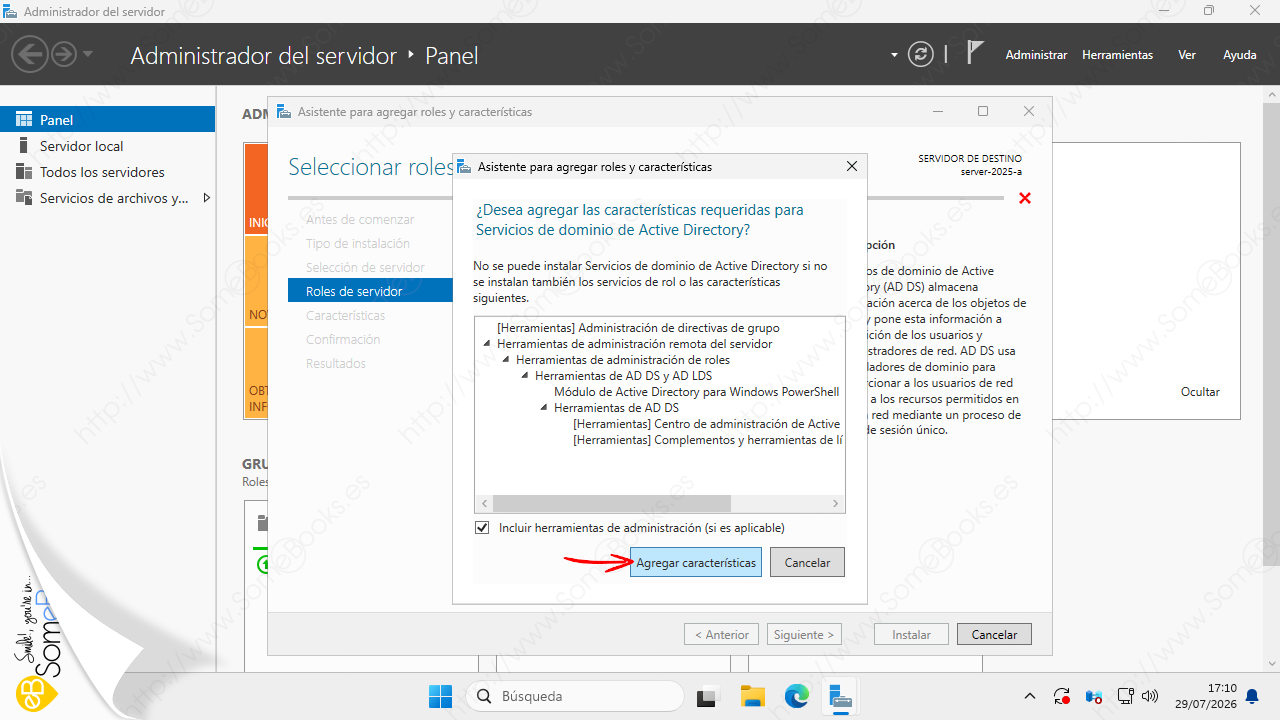Select Servicios de archivos y... in sidebar

(114, 198)
